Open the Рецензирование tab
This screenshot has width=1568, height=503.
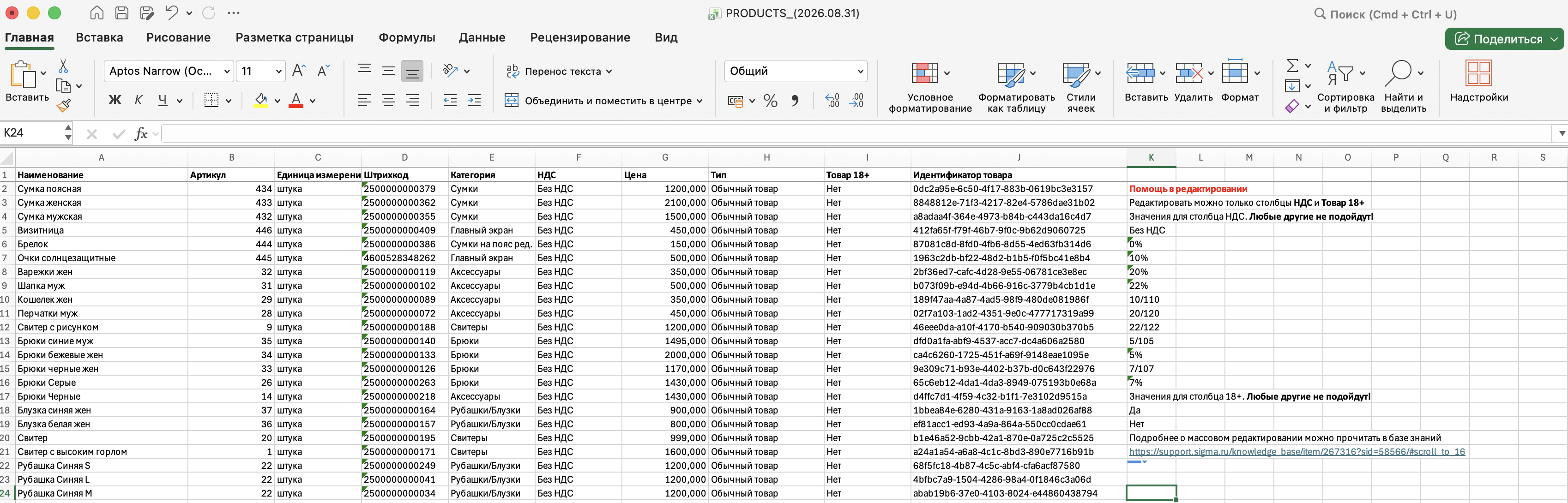pos(580,38)
